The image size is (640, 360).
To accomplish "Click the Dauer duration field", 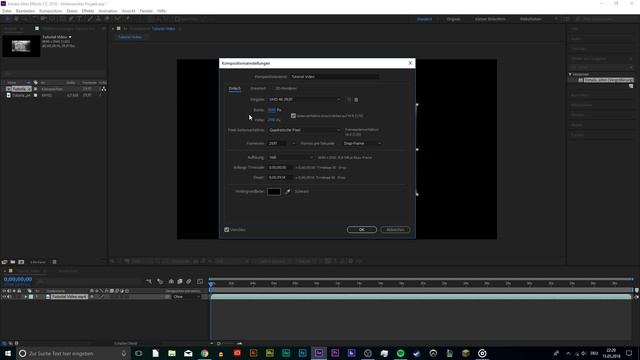I will click(280, 178).
